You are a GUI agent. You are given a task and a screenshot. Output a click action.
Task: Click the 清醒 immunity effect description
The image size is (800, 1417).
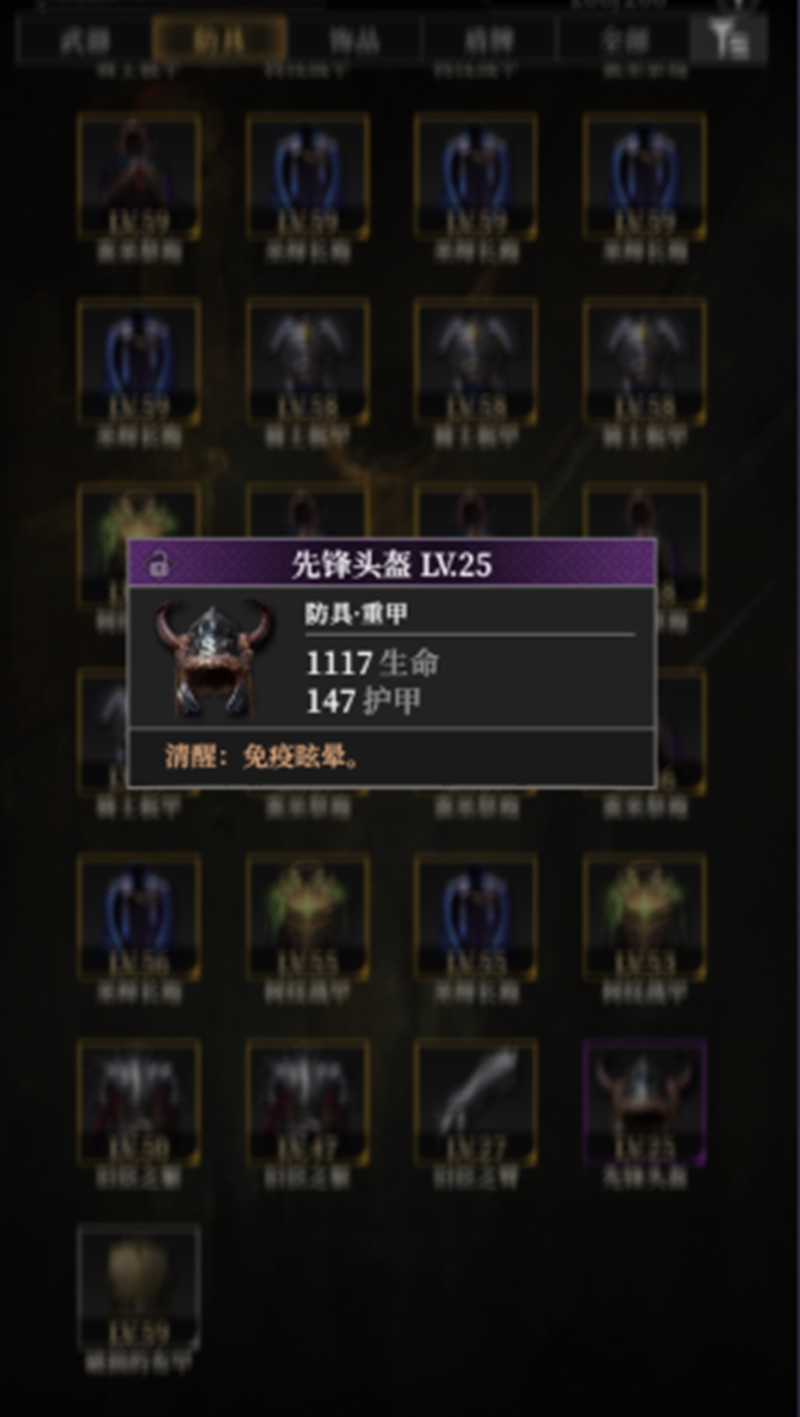[263, 756]
